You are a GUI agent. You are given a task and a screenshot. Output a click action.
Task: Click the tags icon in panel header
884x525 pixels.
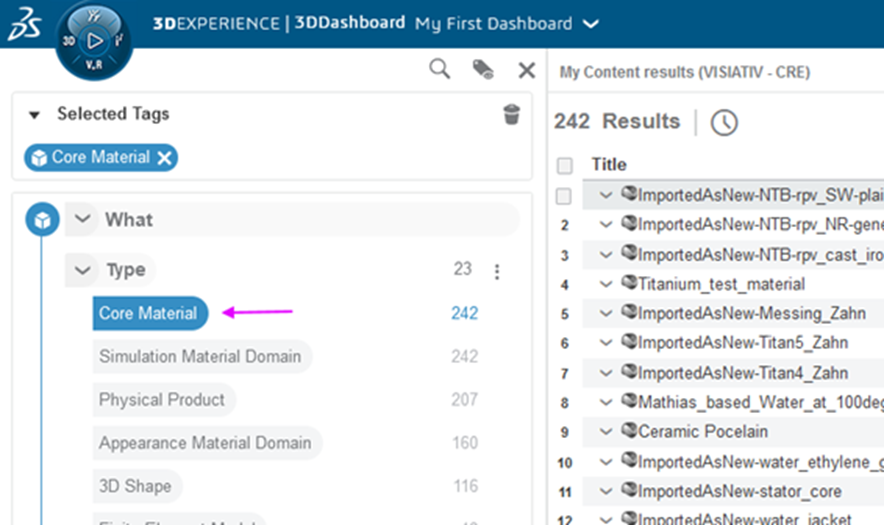click(x=483, y=69)
